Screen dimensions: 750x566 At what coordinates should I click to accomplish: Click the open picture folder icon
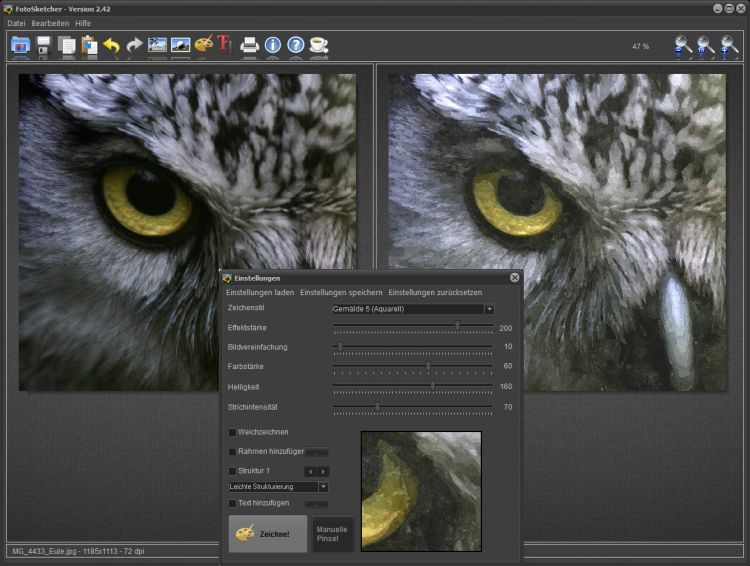20,45
